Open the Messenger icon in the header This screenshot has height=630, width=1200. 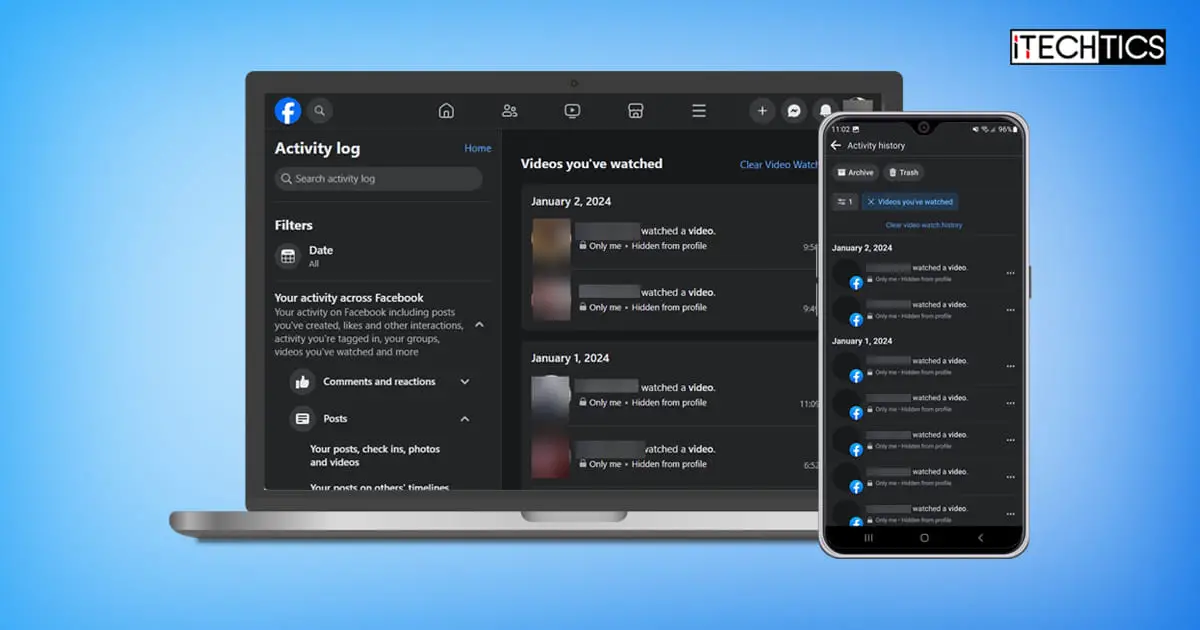click(x=794, y=111)
